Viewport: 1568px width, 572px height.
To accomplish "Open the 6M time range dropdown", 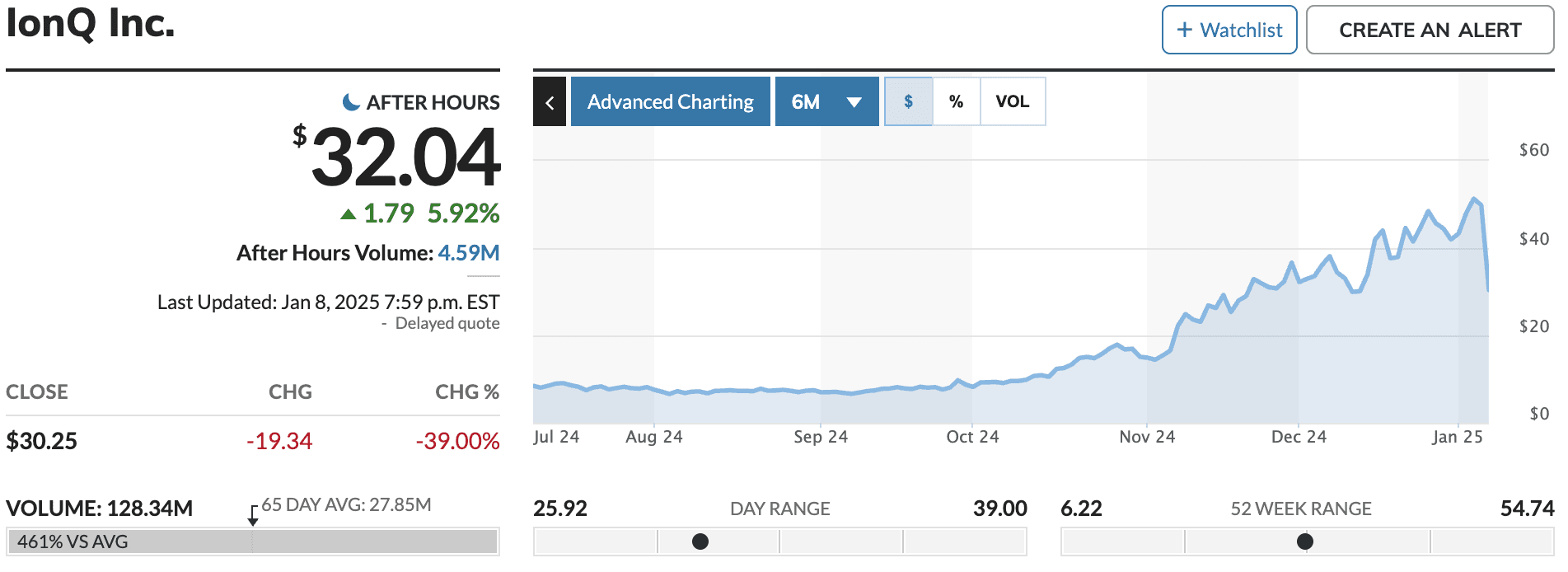I will pyautogui.click(x=826, y=101).
